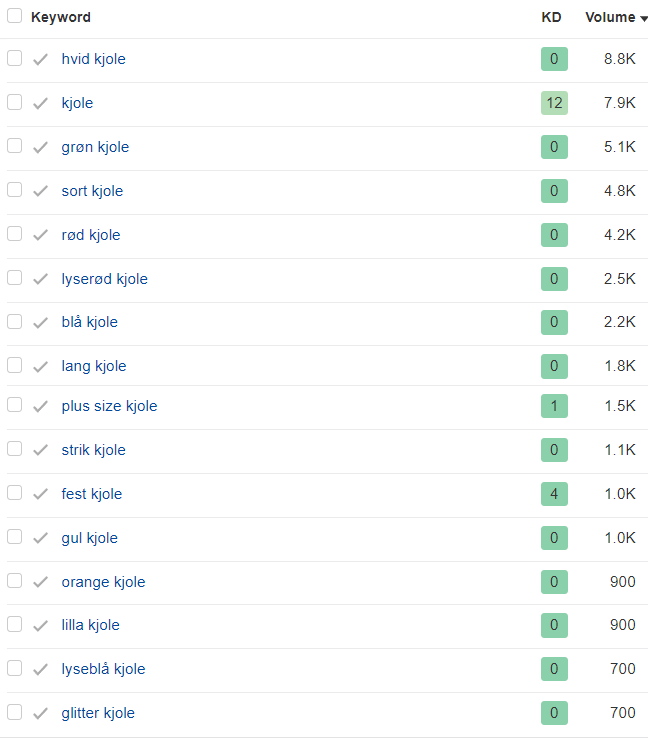The image size is (648, 738).
Task: Click the KD column header
Action: (551, 17)
